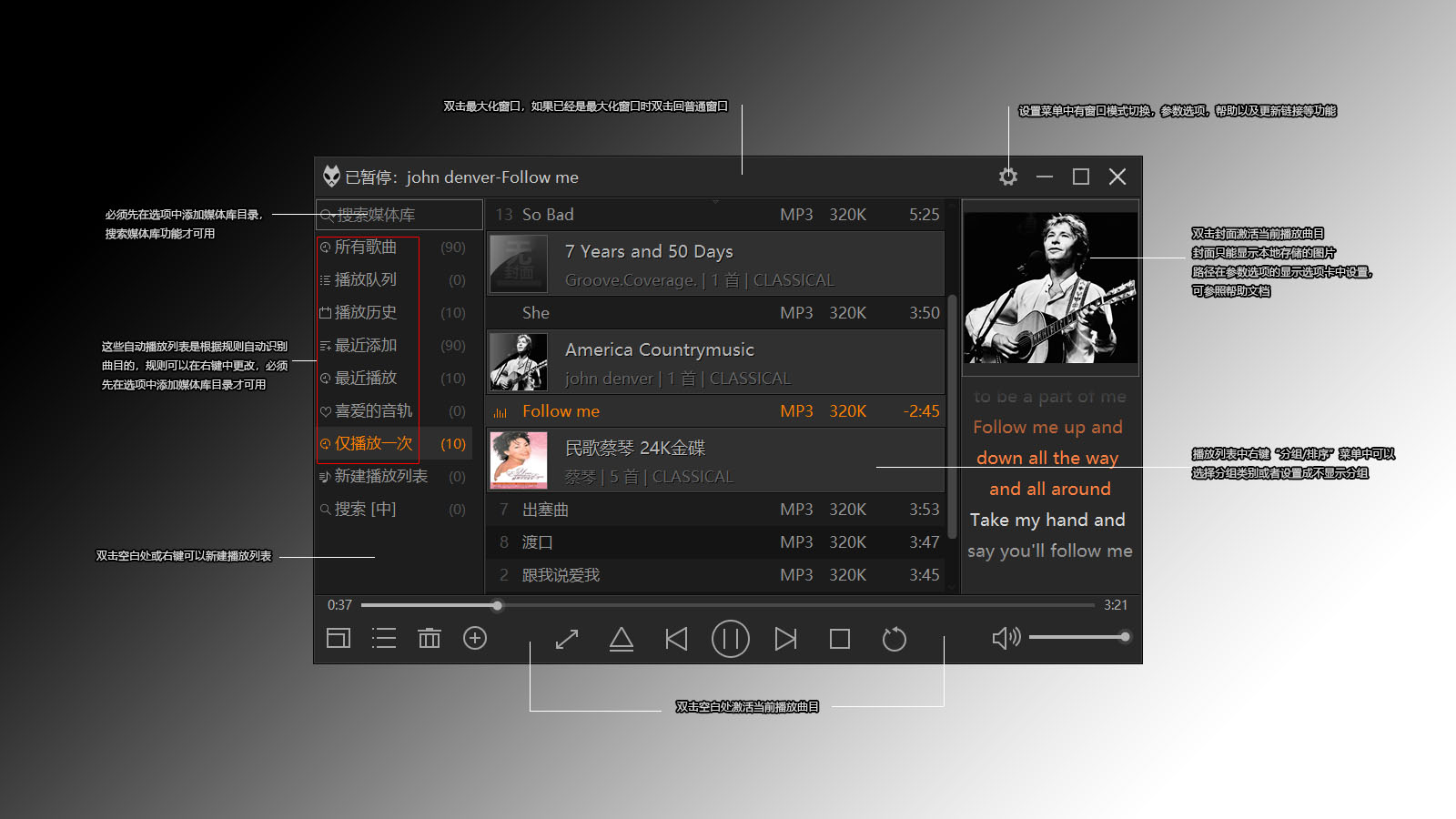This screenshot has width=1456, height=819.
Task: Open the 新建播放列表 entry
Action: pyautogui.click(x=393, y=477)
